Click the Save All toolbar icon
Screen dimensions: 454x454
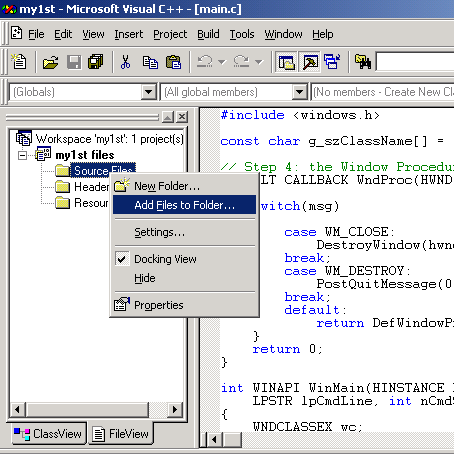point(96,62)
